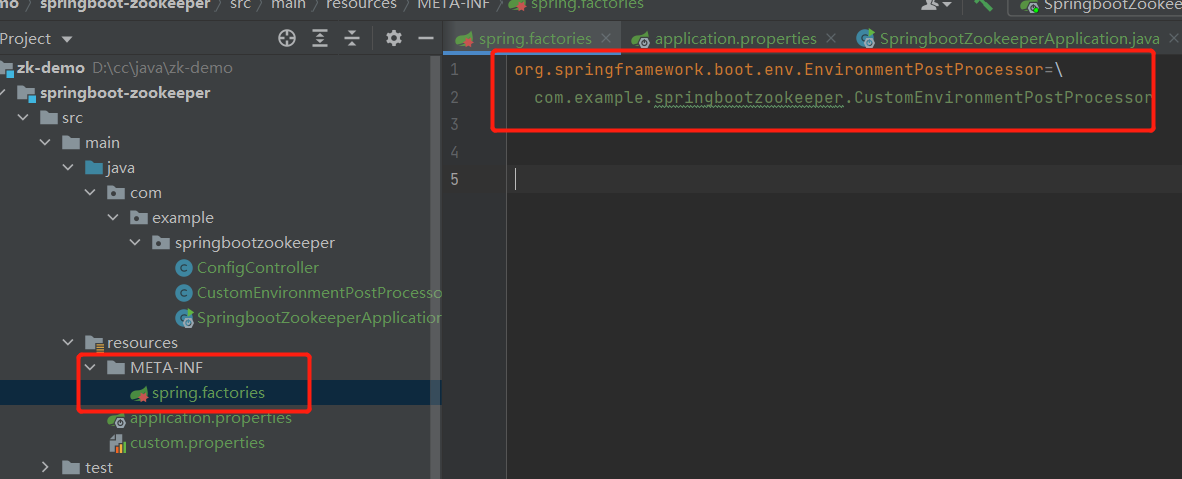Select ConfigController class in tree
The height and width of the screenshot is (479, 1182).
[x=258, y=268]
